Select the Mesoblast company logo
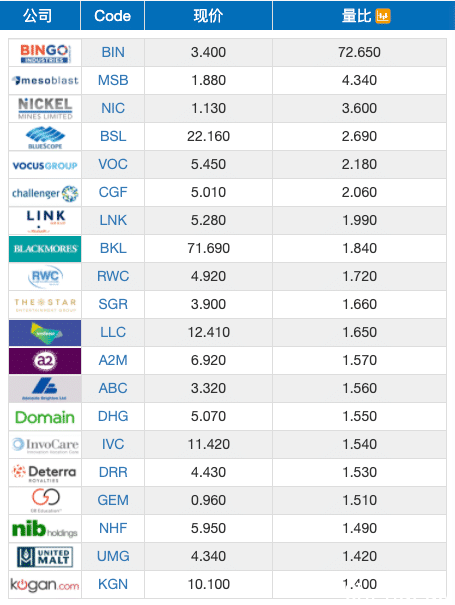 [x=45, y=80]
